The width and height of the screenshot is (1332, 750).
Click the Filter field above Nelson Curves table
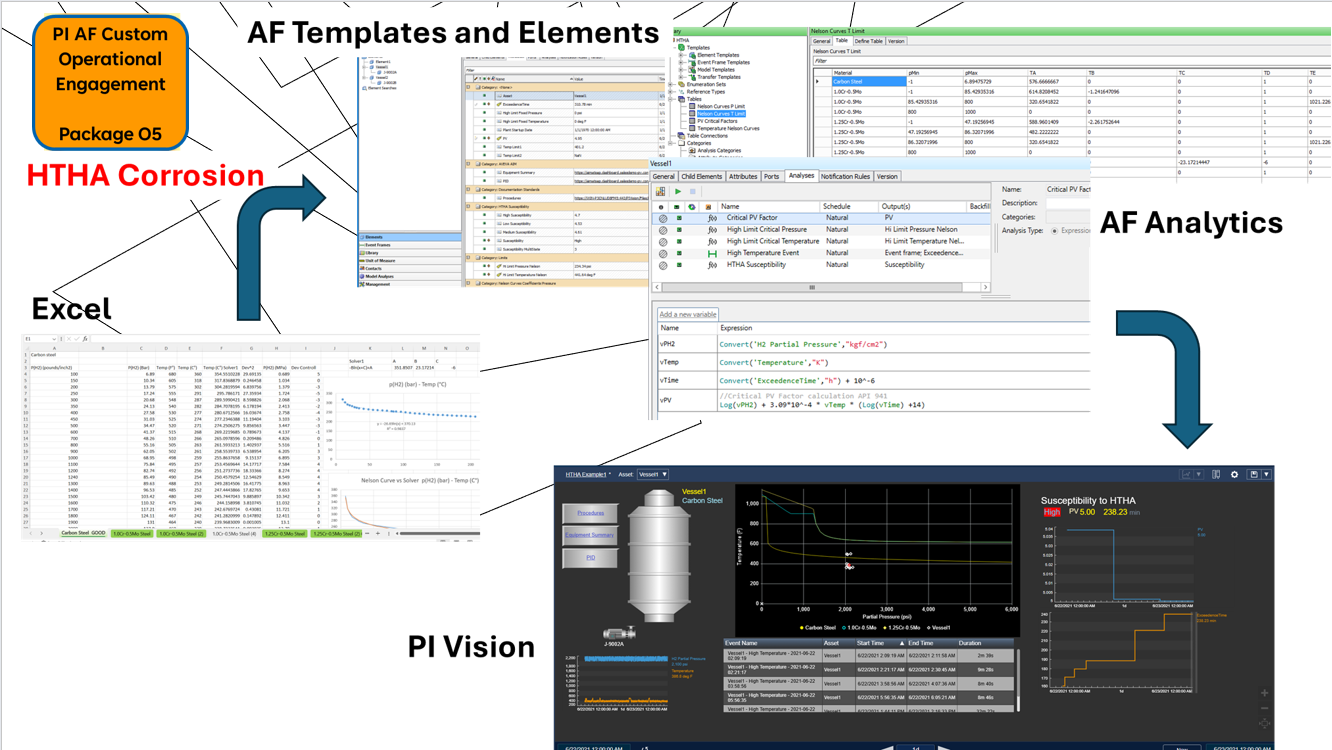coord(1070,61)
